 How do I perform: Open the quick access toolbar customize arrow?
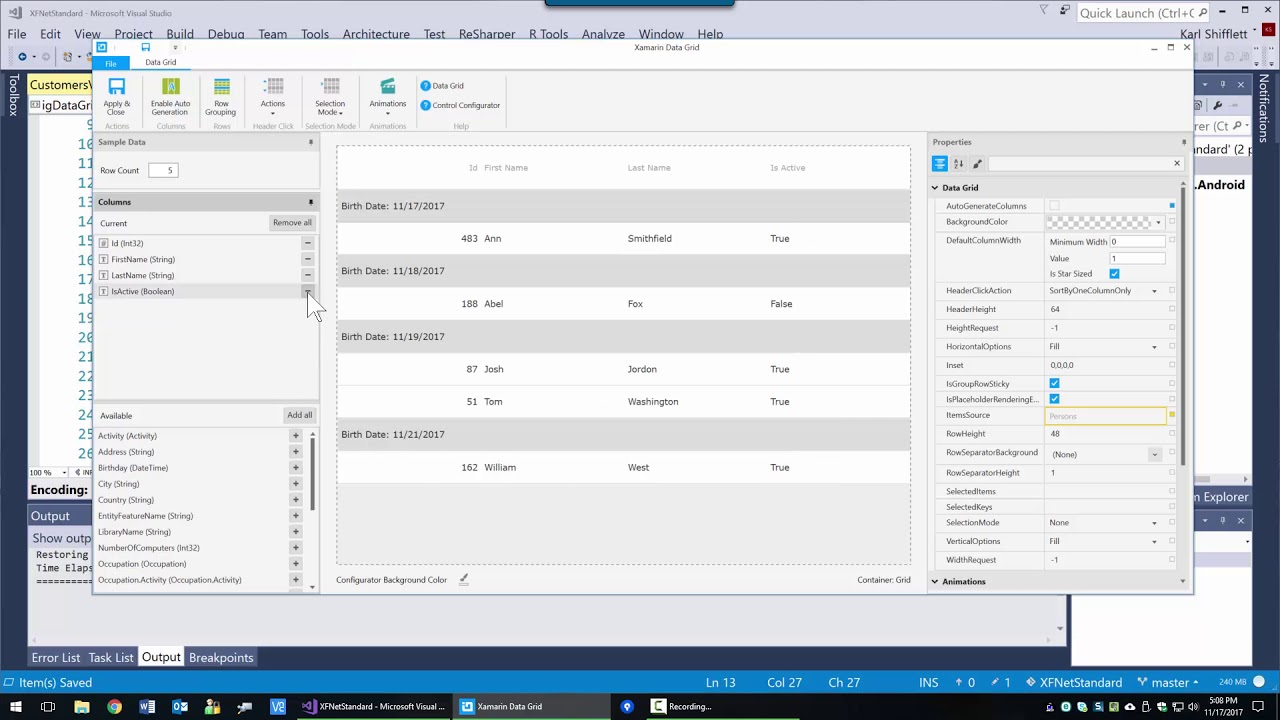pyautogui.click(x=175, y=48)
